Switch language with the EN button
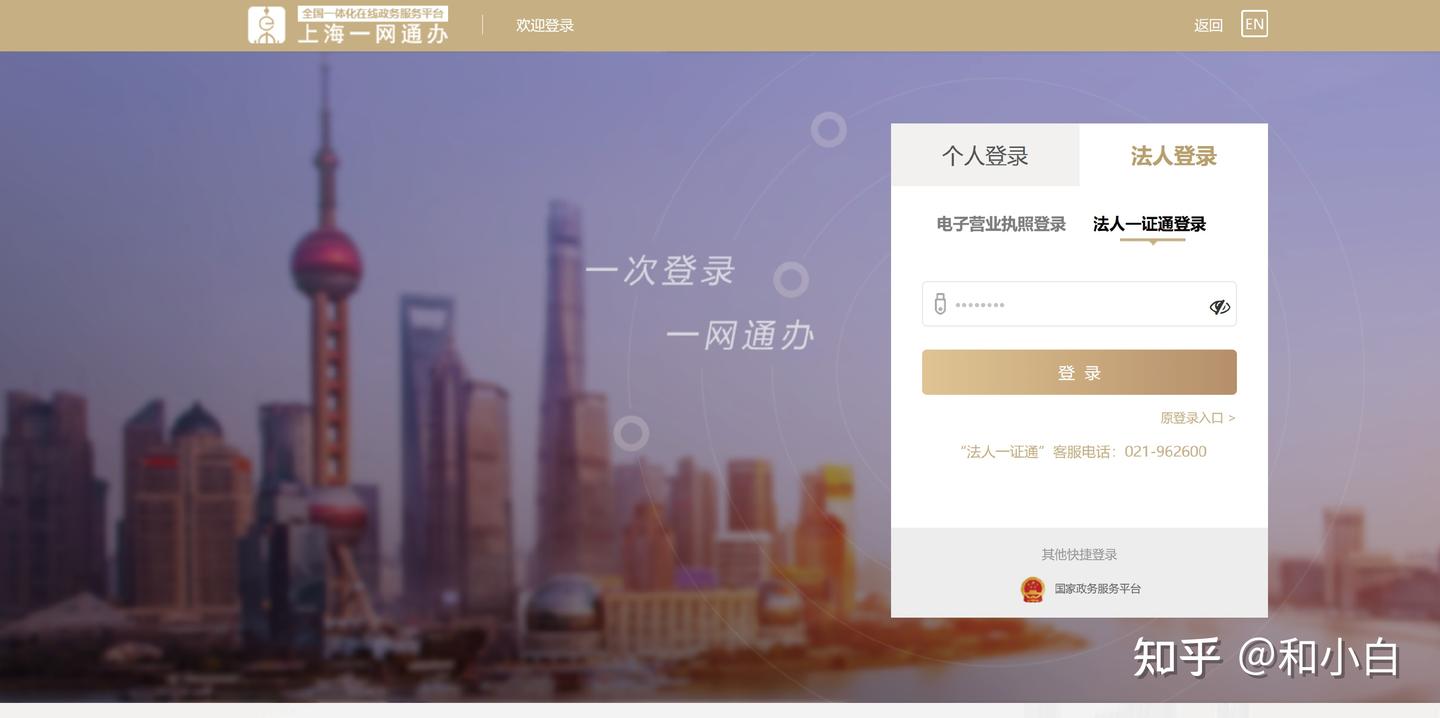Image resolution: width=1440 pixels, height=718 pixels. (1254, 24)
